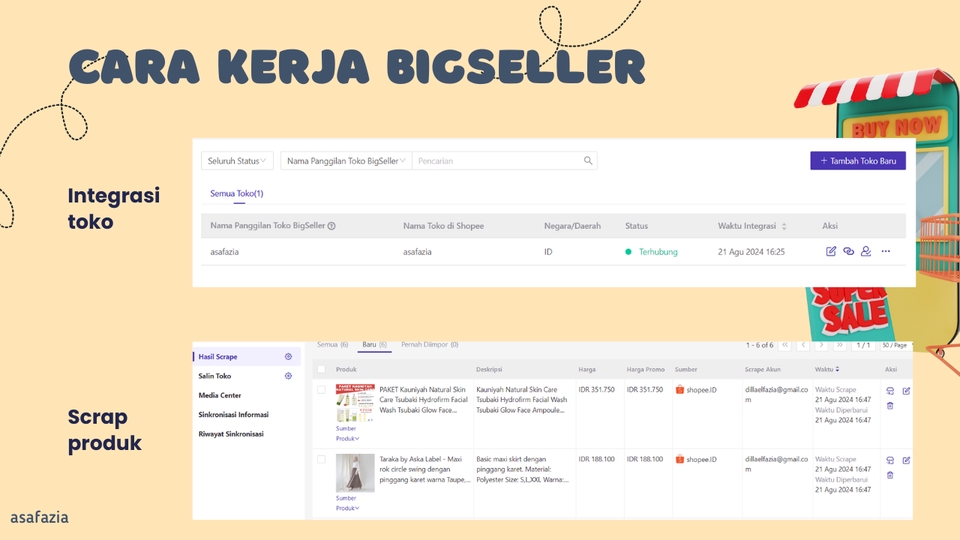This screenshot has width=960, height=540.
Task: Open the PAKET Kauniyah product thumbnail
Action: pyautogui.click(x=355, y=403)
